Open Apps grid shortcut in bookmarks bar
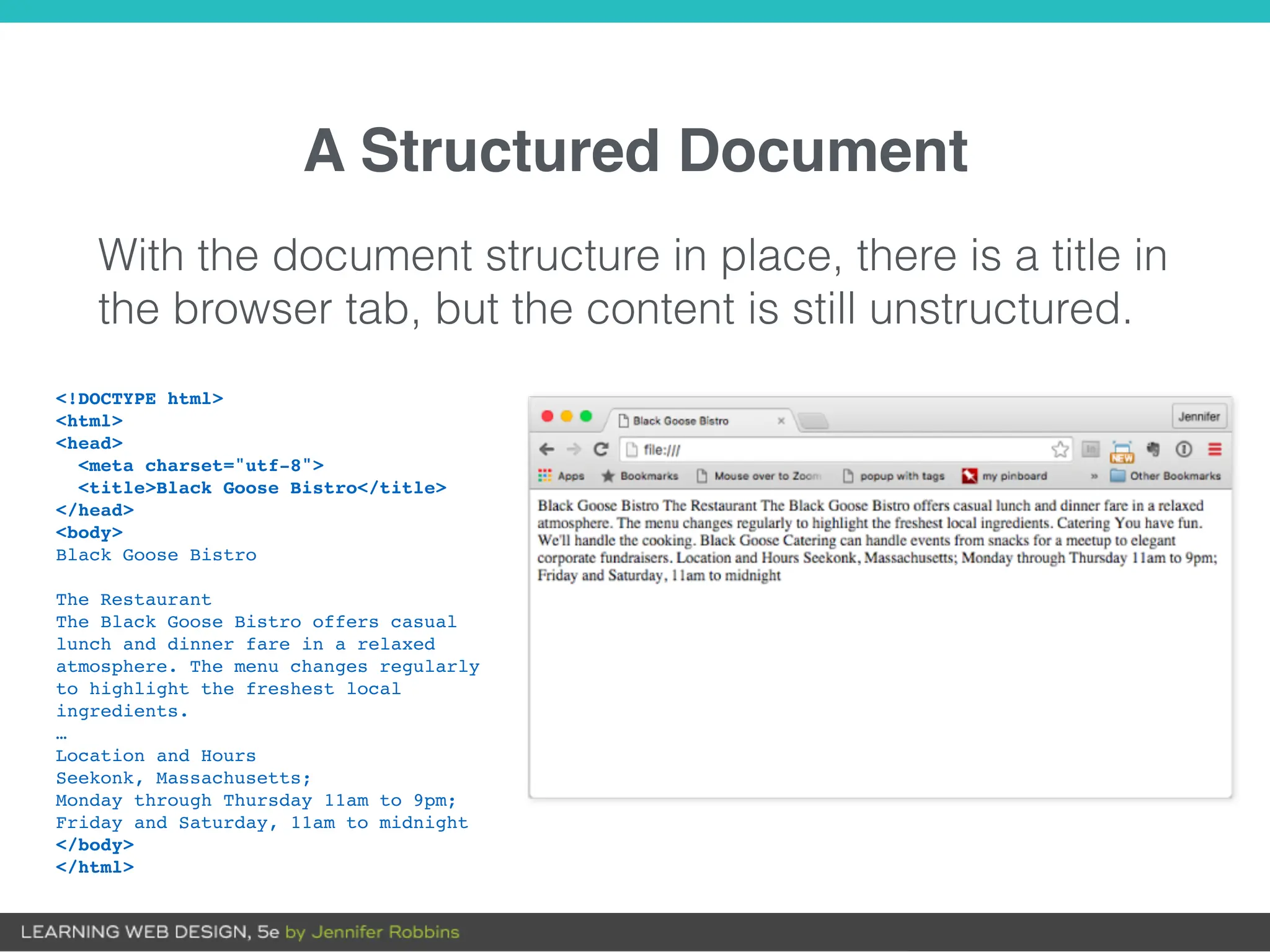The image size is (1270, 952). pyautogui.click(x=561, y=475)
